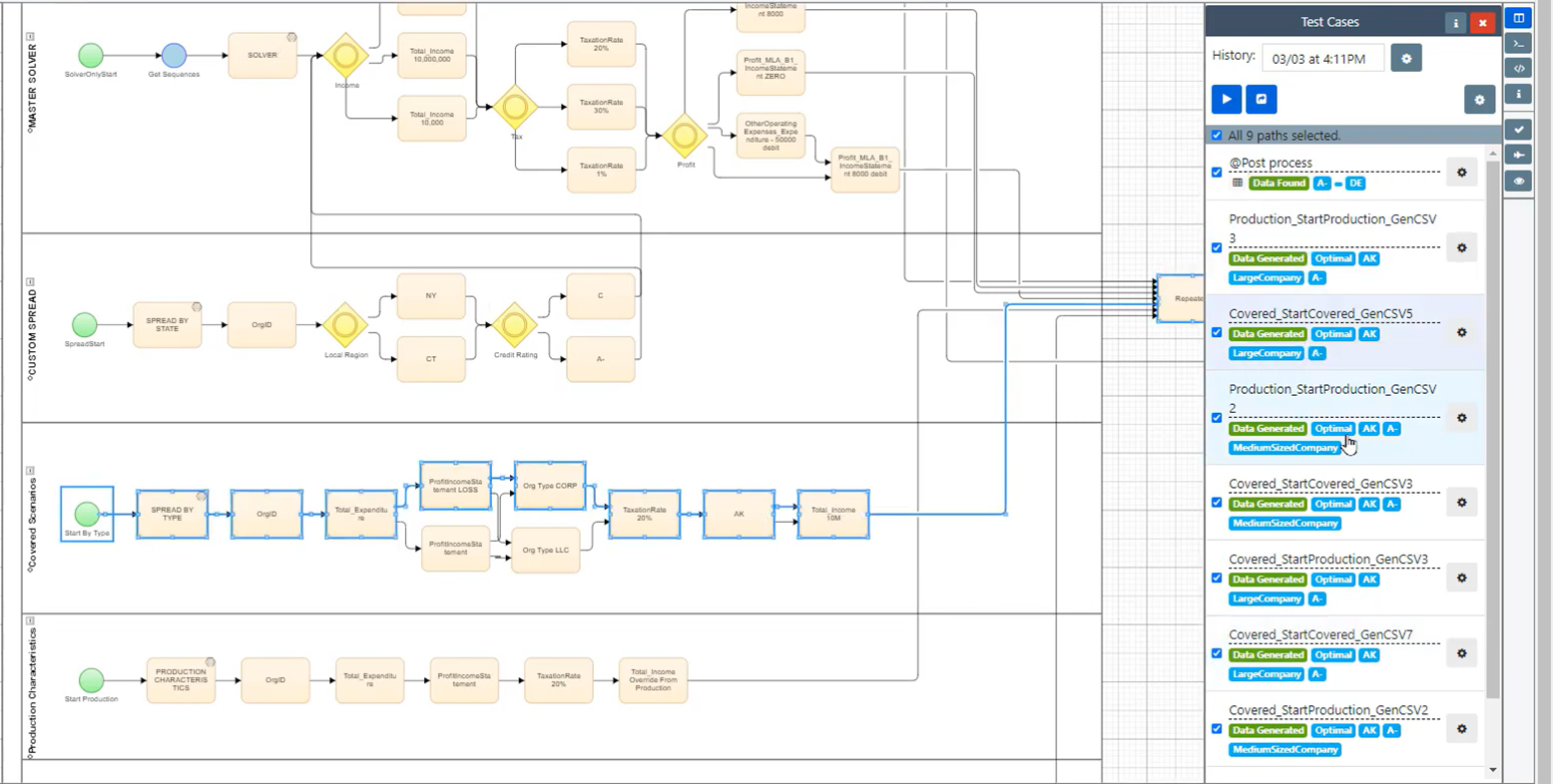
Task: Click the columns layout icon in sidebar
Action: point(1518,18)
